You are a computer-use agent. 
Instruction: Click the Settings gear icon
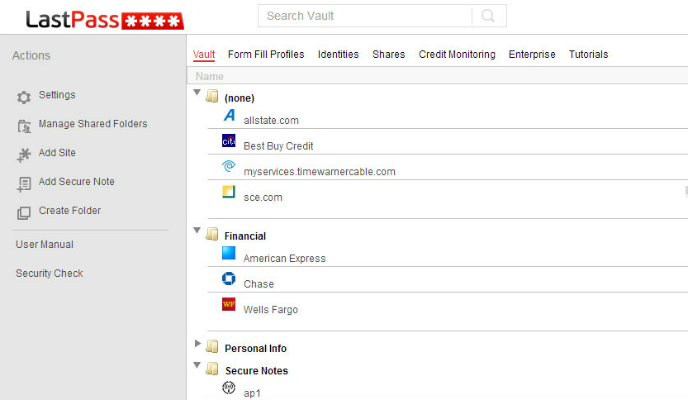[x=24, y=97]
